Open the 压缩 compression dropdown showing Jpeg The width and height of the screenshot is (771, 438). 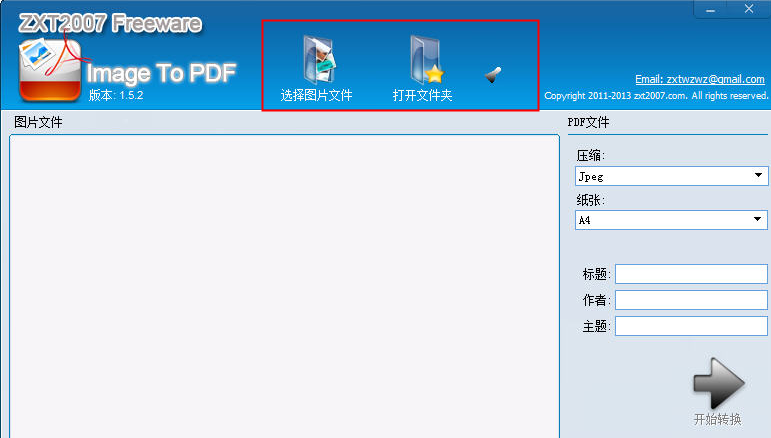(x=671, y=176)
